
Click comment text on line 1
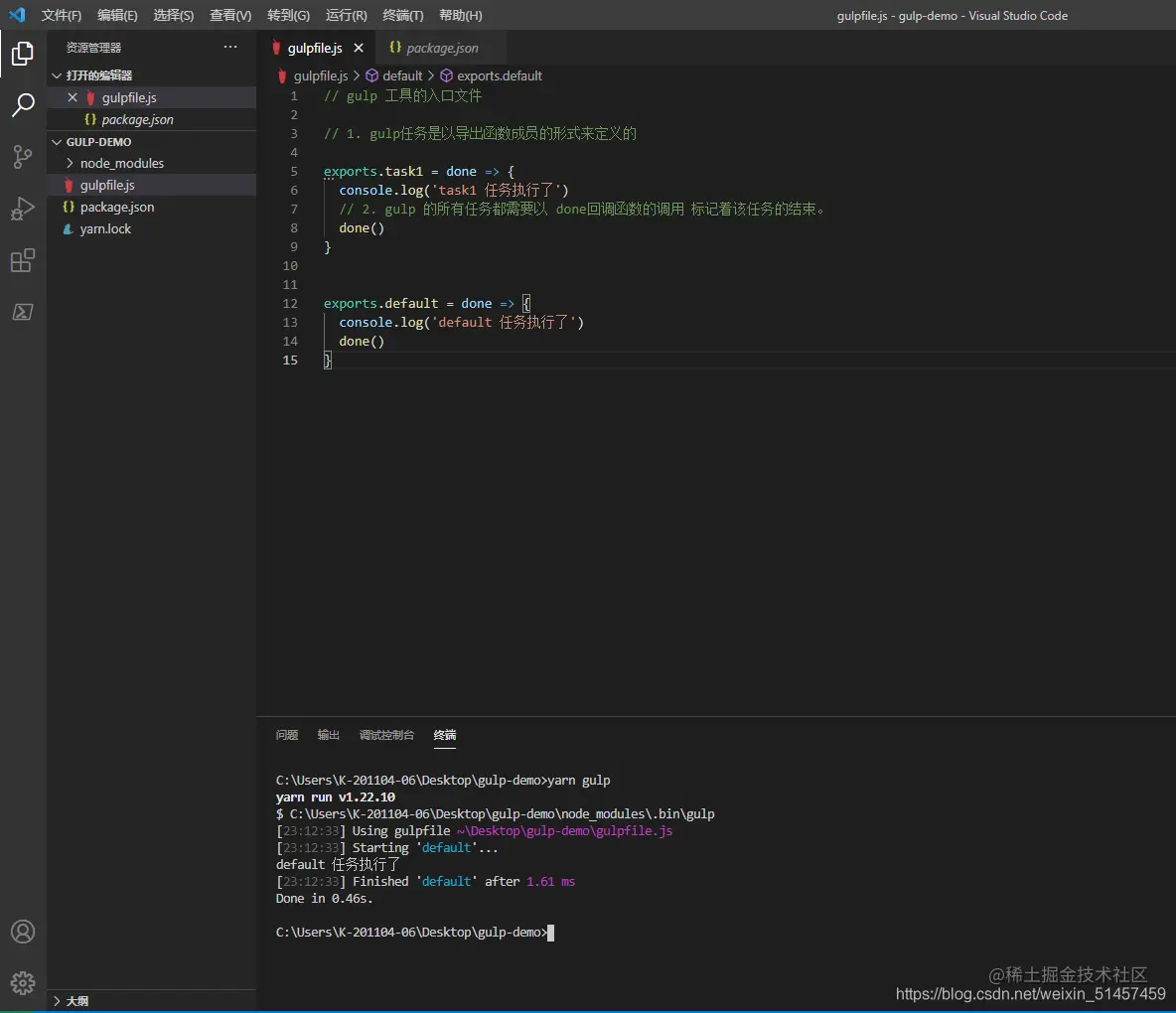tap(402, 95)
